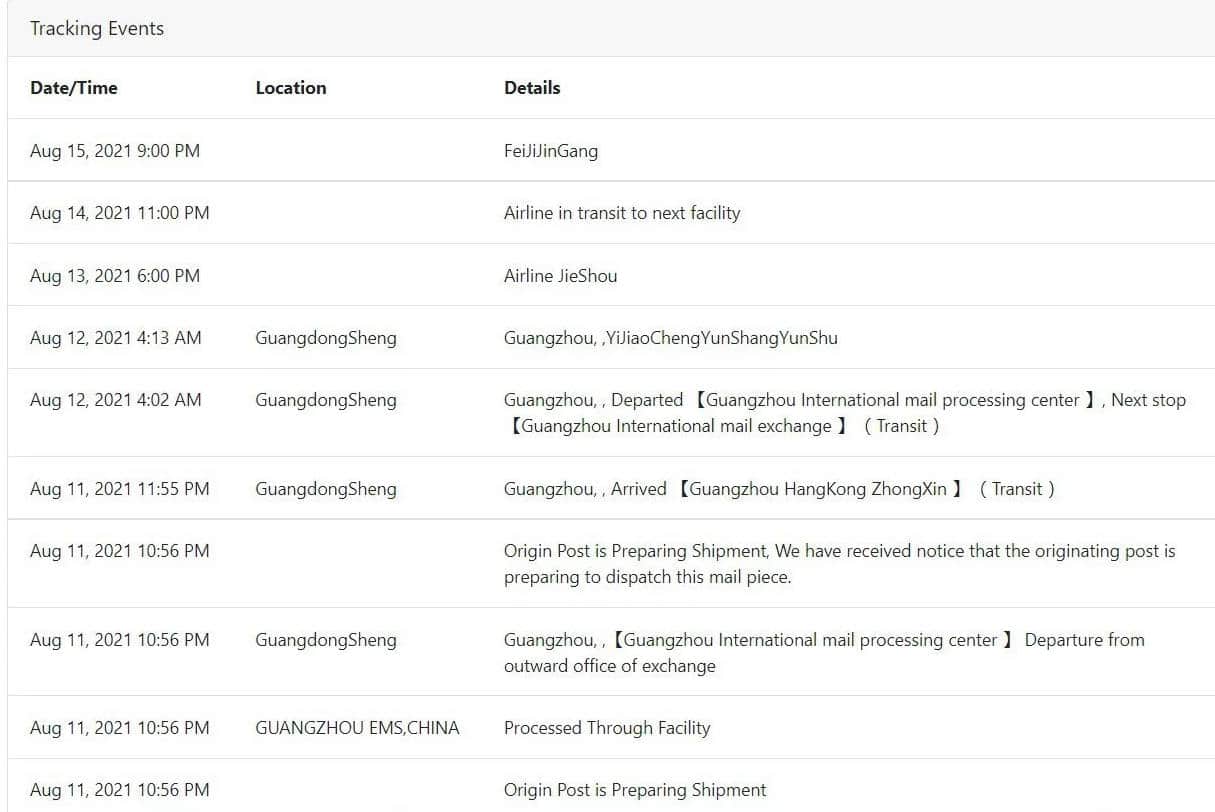
Task: Click the Aug 12, 2021 4:13 AM date
Action: (115, 338)
